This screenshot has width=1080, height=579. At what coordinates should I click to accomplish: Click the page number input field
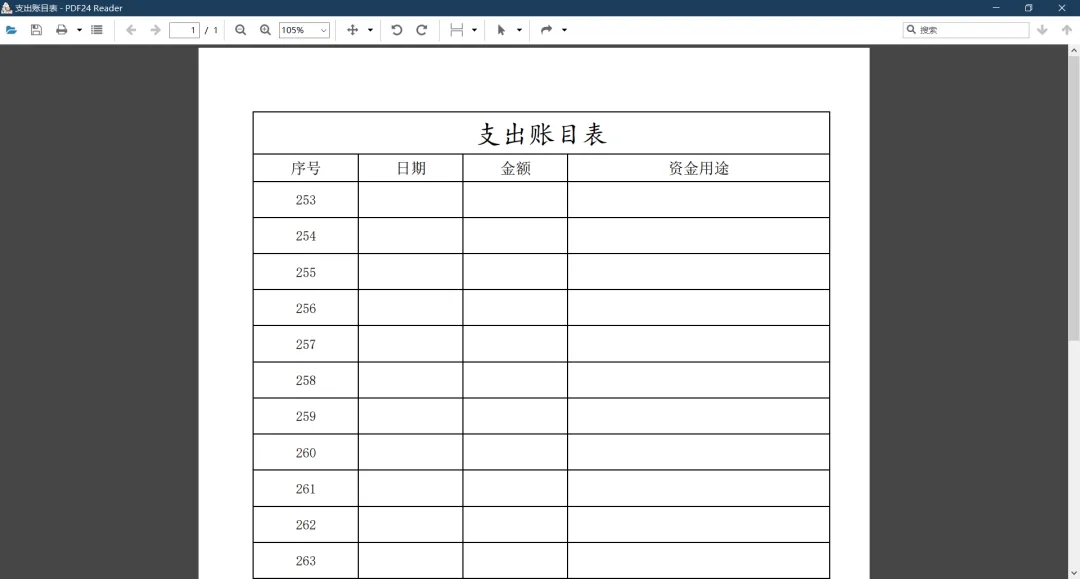pos(184,30)
